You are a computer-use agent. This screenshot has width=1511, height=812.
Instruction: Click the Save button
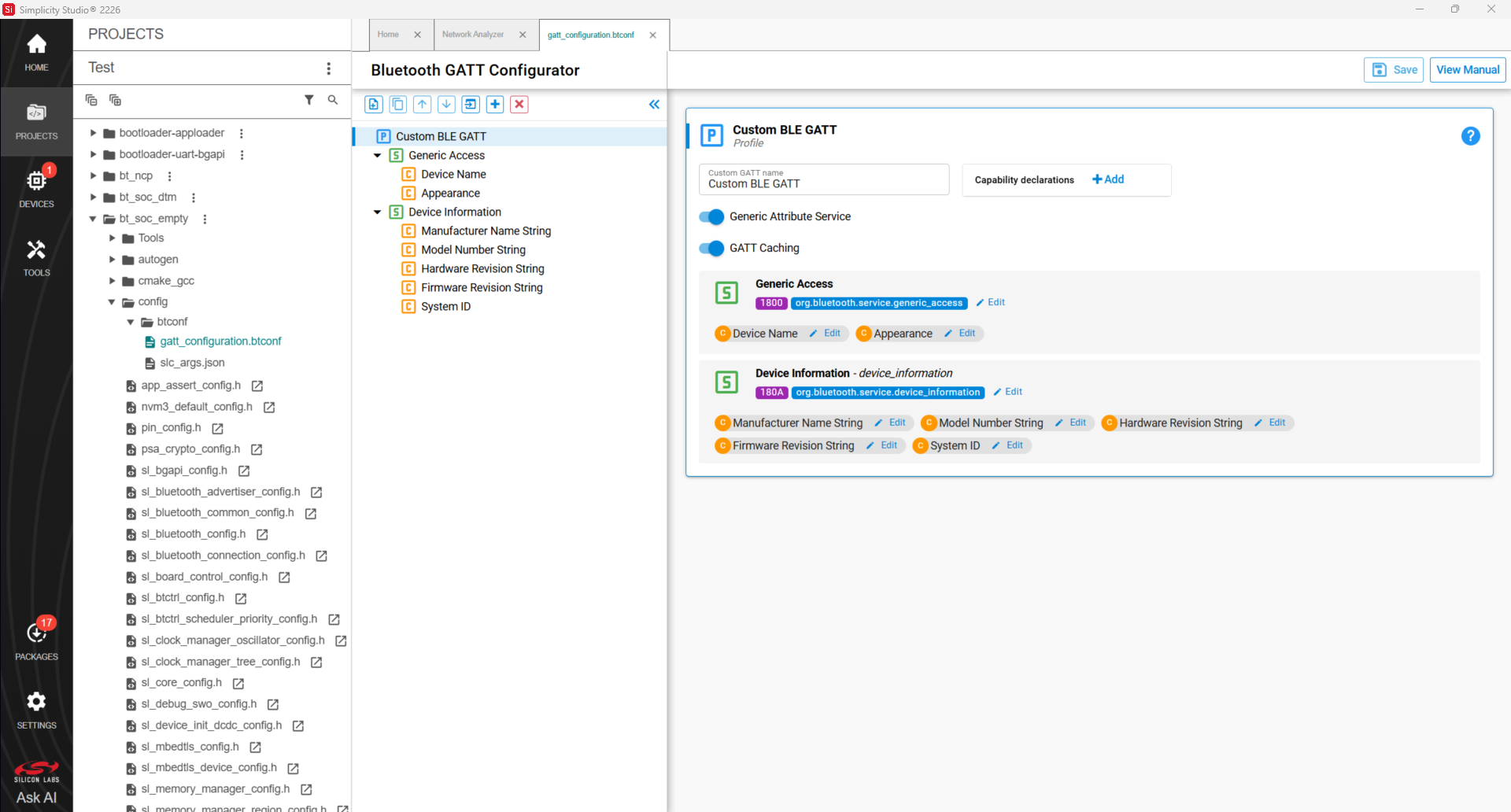1394,70
